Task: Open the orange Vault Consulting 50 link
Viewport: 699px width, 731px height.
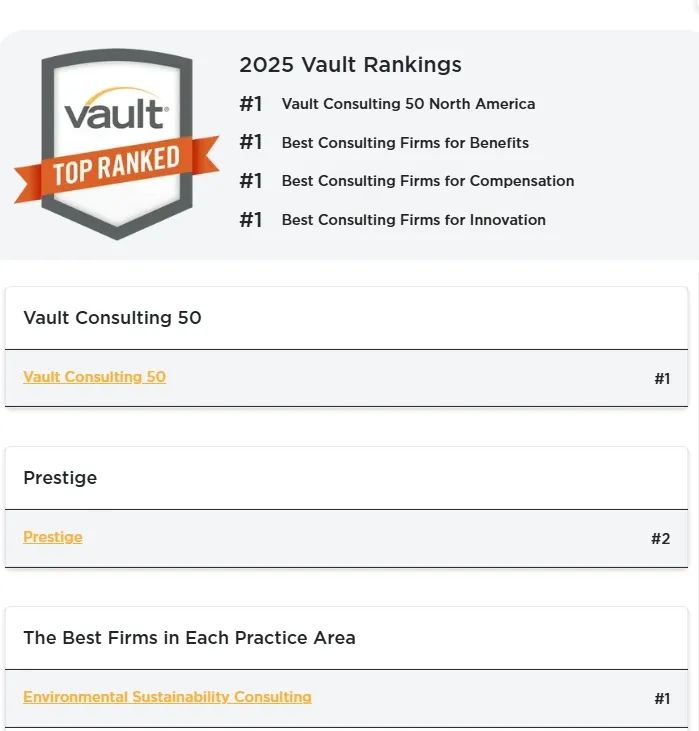Action: 95,377
